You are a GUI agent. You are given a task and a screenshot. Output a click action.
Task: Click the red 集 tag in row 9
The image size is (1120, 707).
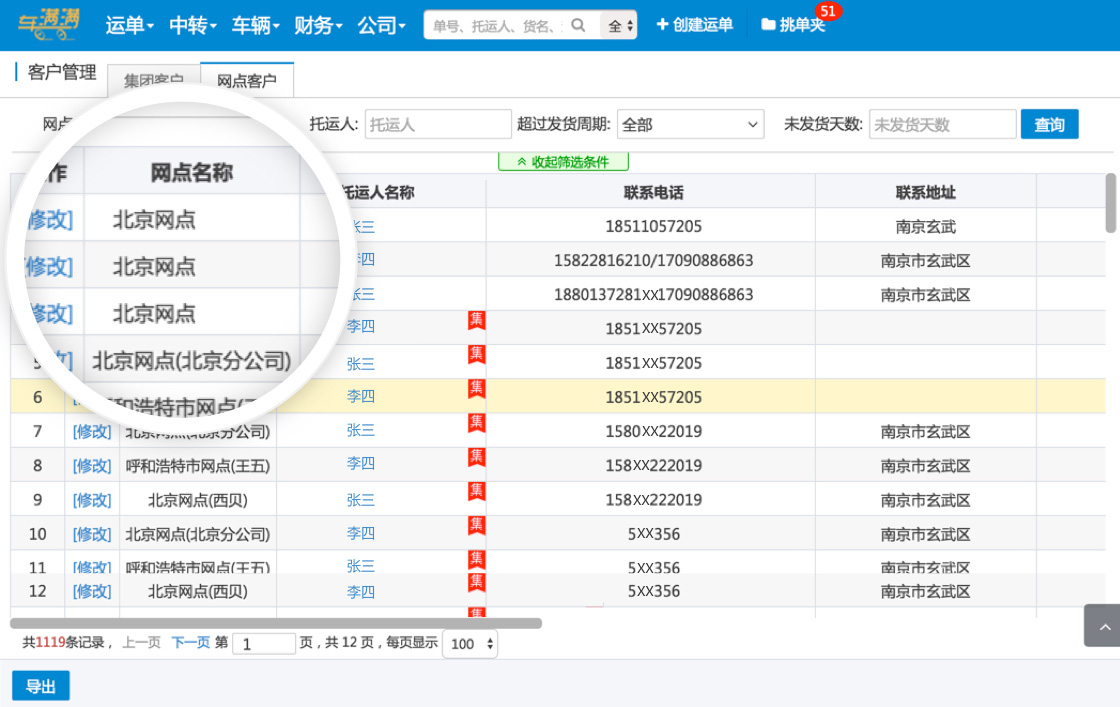coord(477,490)
